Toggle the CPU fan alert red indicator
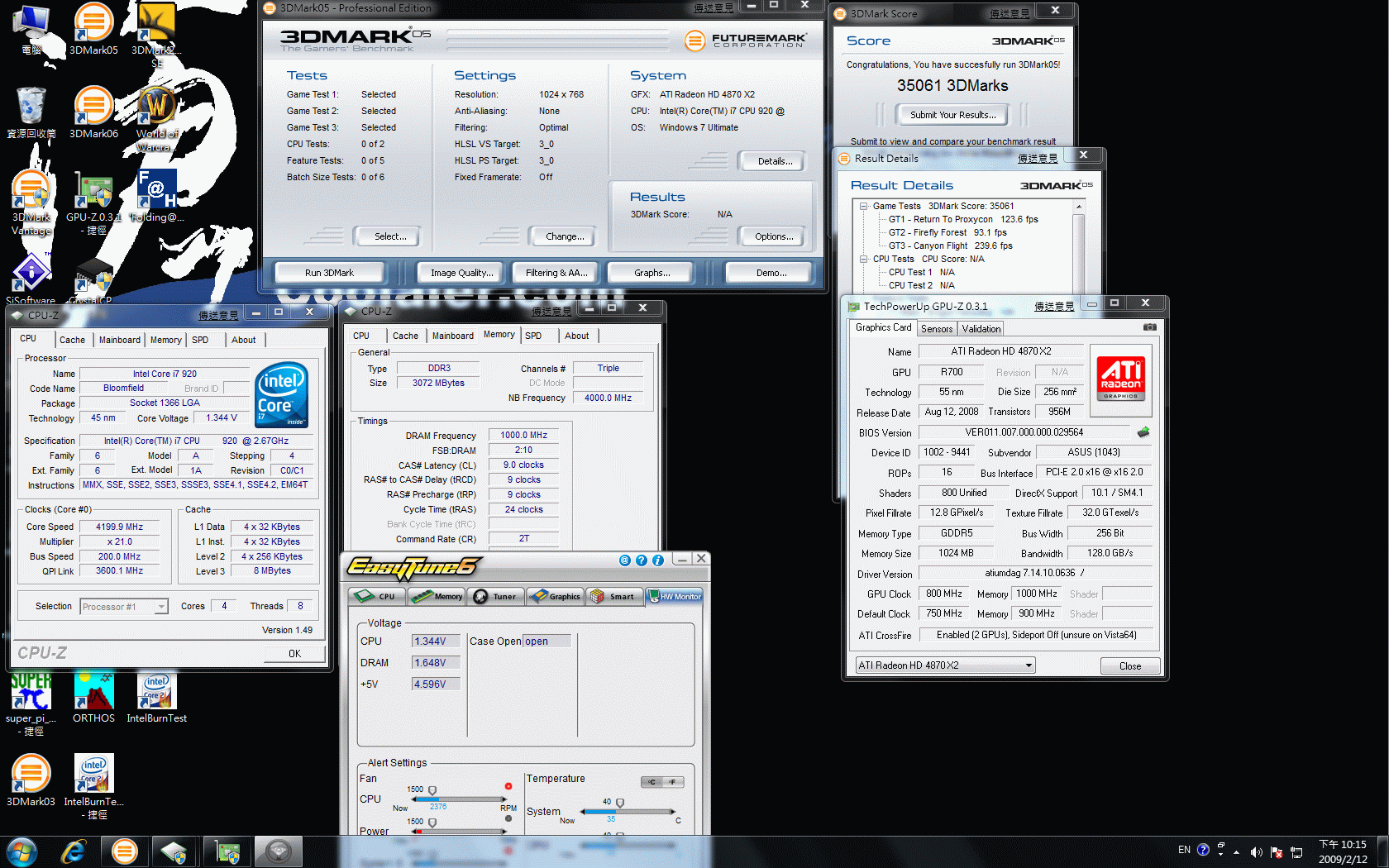The height and width of the screenshot is (868, 1389). pos(508,786)
